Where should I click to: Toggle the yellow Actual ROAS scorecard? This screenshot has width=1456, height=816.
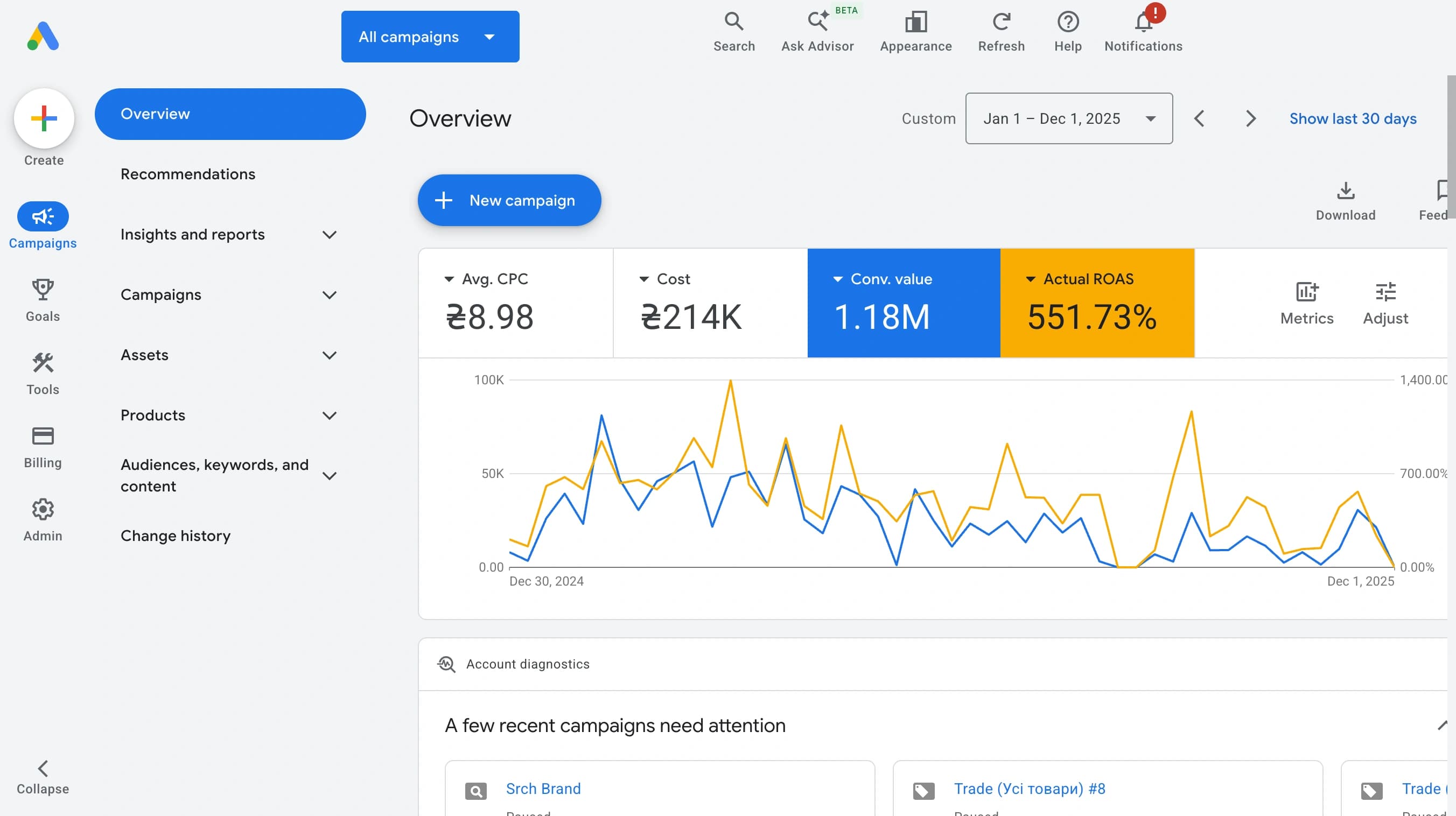[x=1096, y=303]
